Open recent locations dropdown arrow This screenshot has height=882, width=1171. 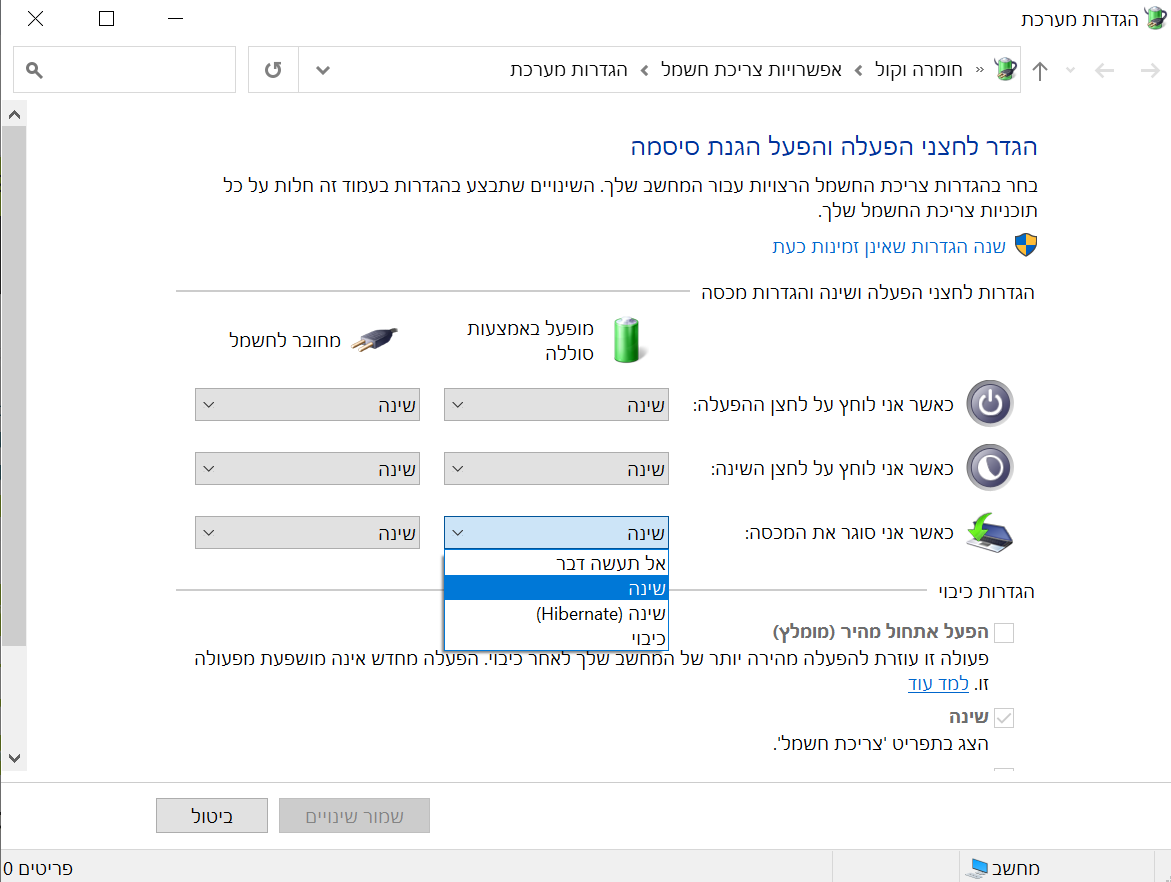coord(1070,70)
